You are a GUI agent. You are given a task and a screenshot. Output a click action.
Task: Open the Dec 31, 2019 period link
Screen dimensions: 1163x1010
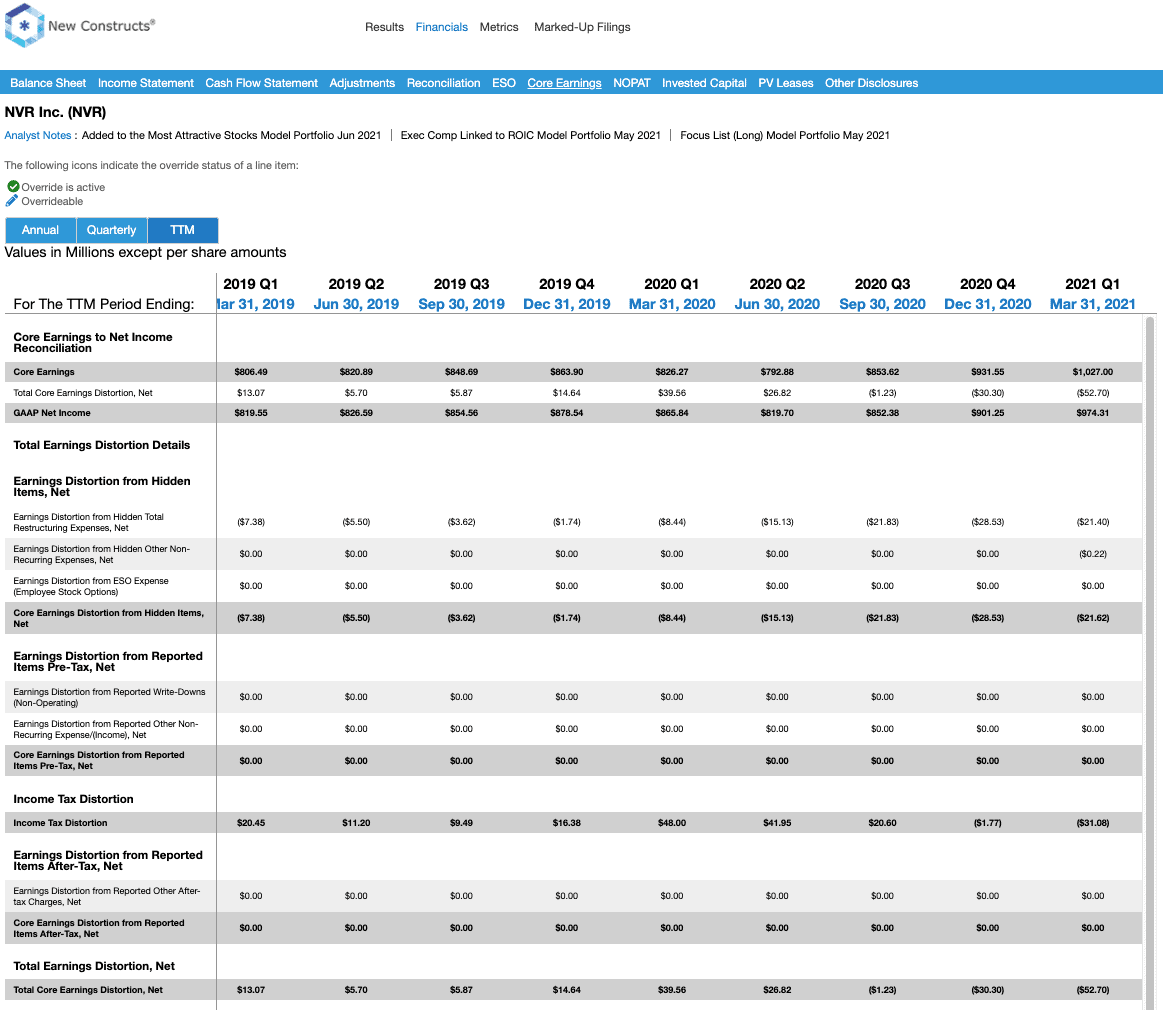567,304
